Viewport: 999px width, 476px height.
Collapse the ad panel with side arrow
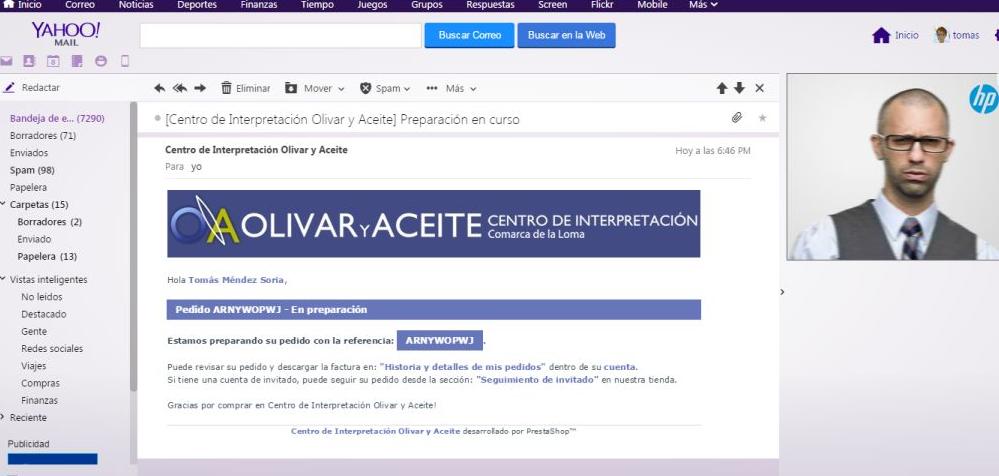[x=782, y=292]
